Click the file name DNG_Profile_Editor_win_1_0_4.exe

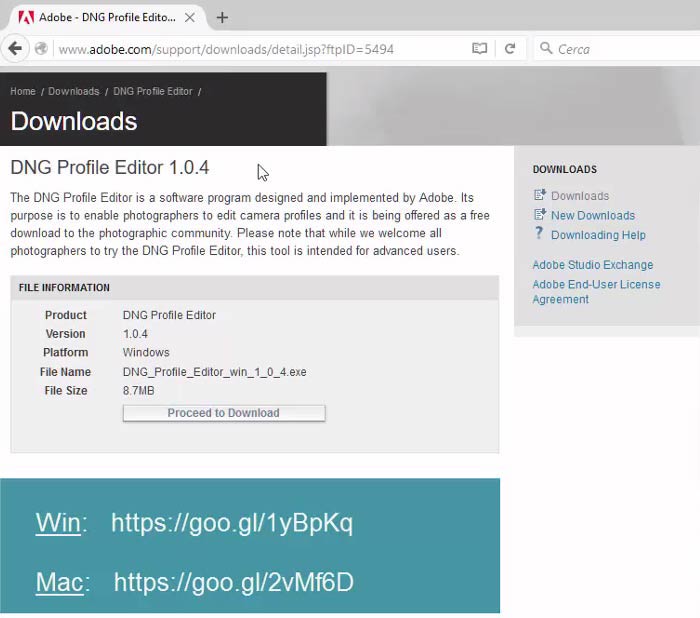214,372
